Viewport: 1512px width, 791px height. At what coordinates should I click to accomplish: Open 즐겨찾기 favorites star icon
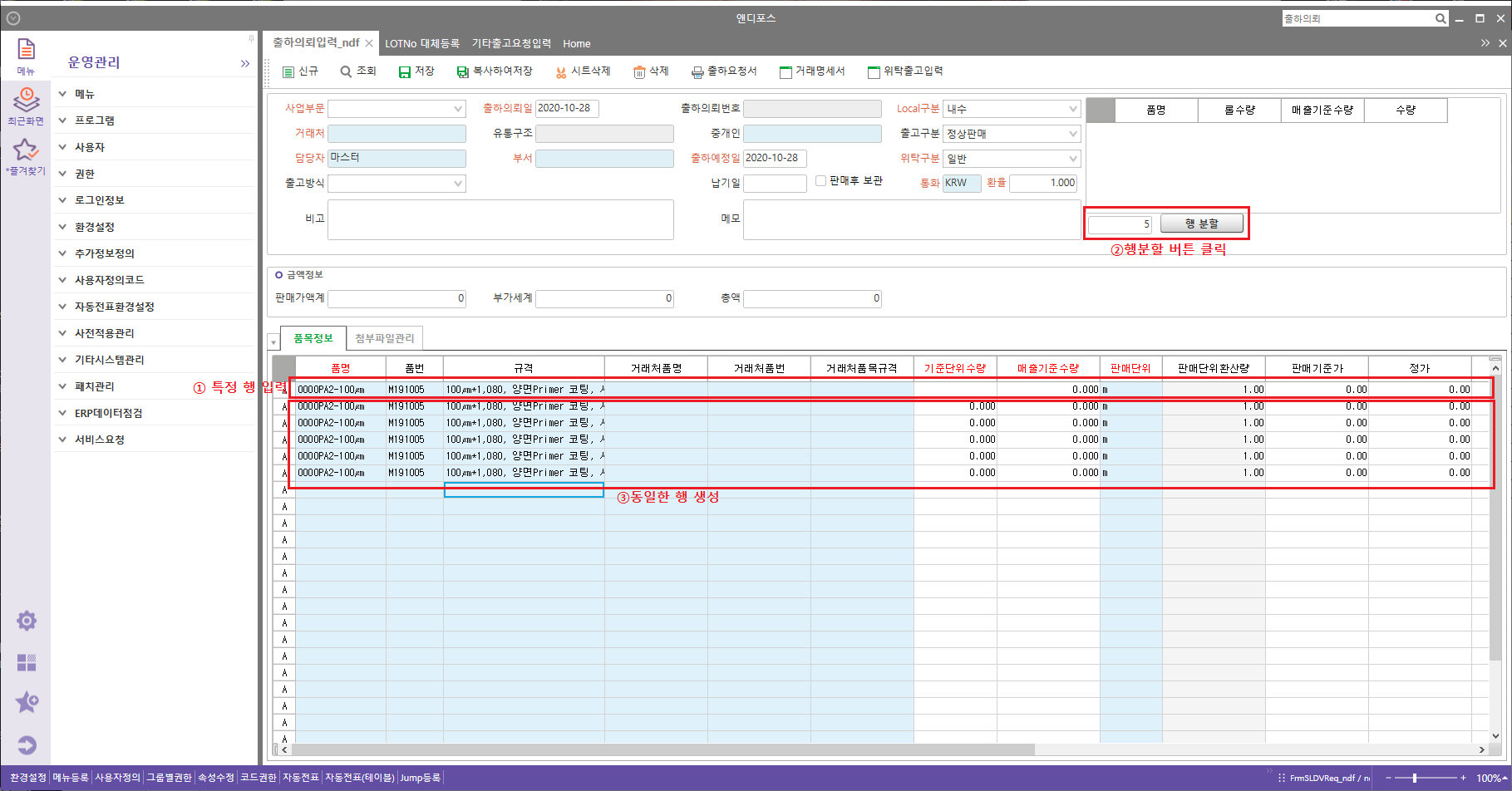click(x=26, y=150)
